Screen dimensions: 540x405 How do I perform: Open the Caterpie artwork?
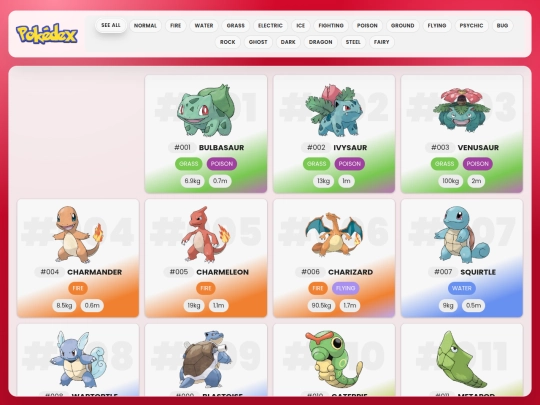pyautogui.click(x=334, y=359)
